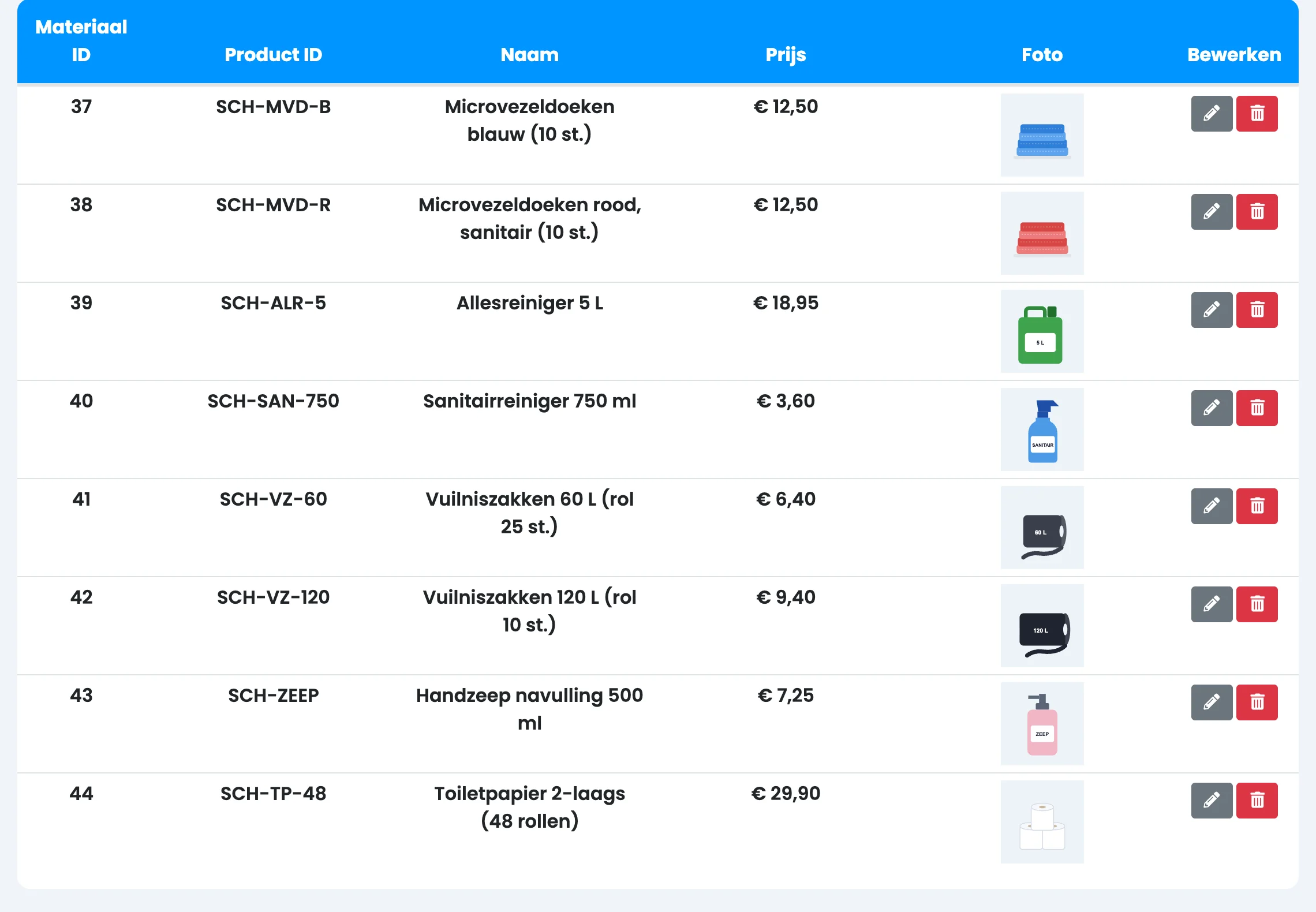Viewport: 1316px width, 912px height.
Task: Edit Sanitairreiniger 750 ml with pencil icon
Action: [x=1212, y=408]
